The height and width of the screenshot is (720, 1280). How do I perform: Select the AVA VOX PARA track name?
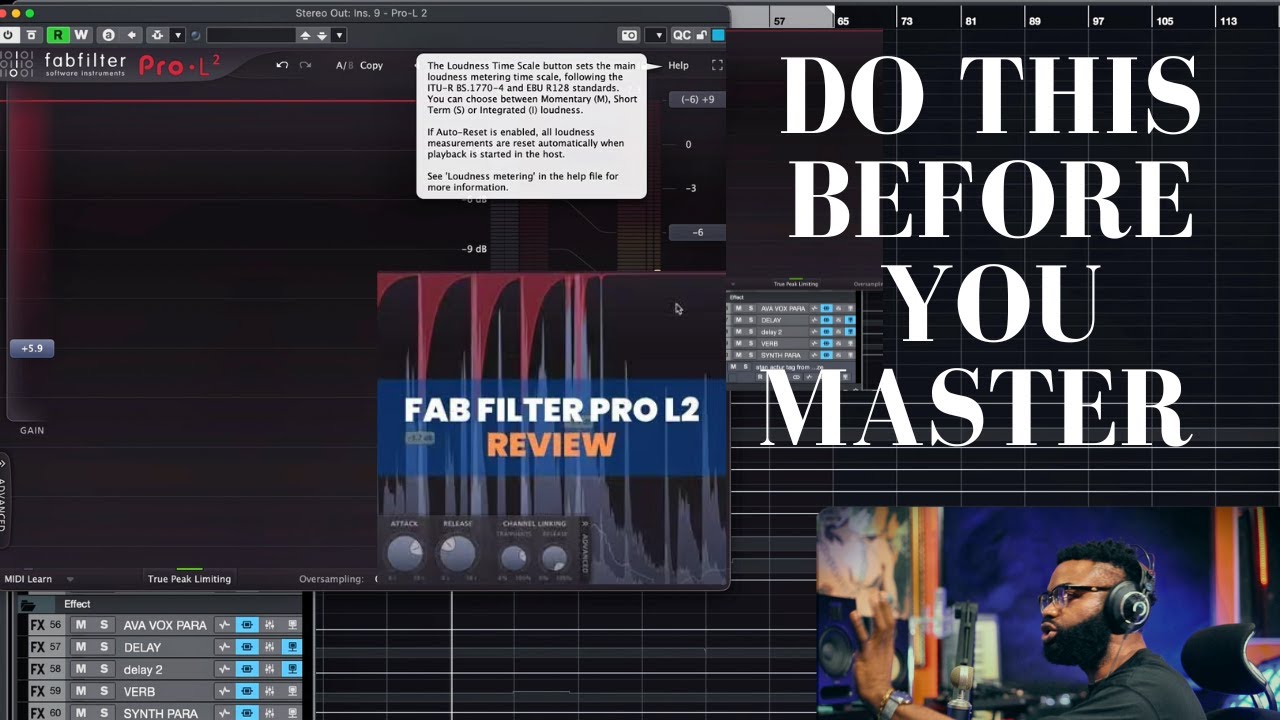click(165, 625)
